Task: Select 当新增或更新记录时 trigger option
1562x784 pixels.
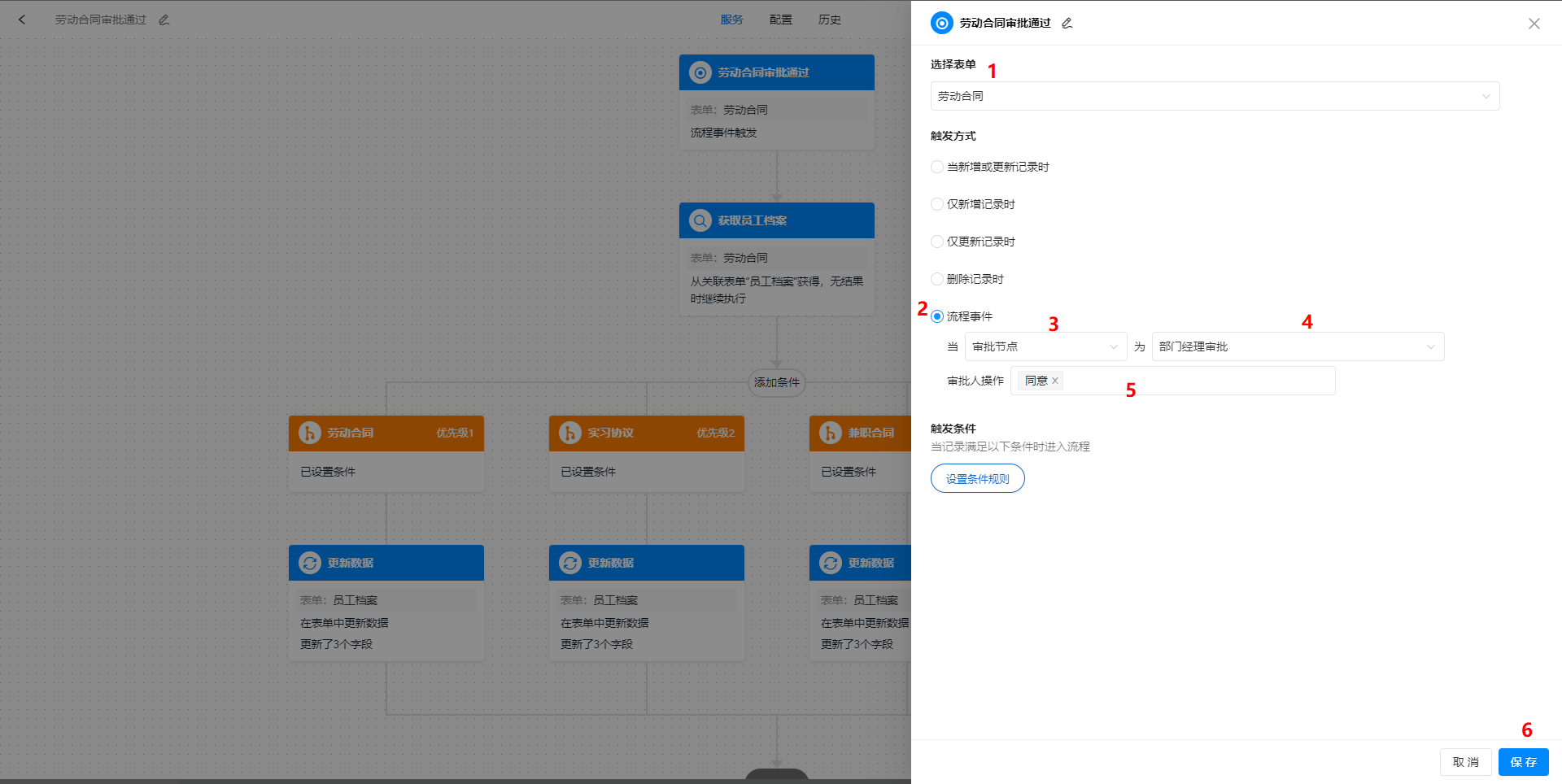Action: click(936, 167)
